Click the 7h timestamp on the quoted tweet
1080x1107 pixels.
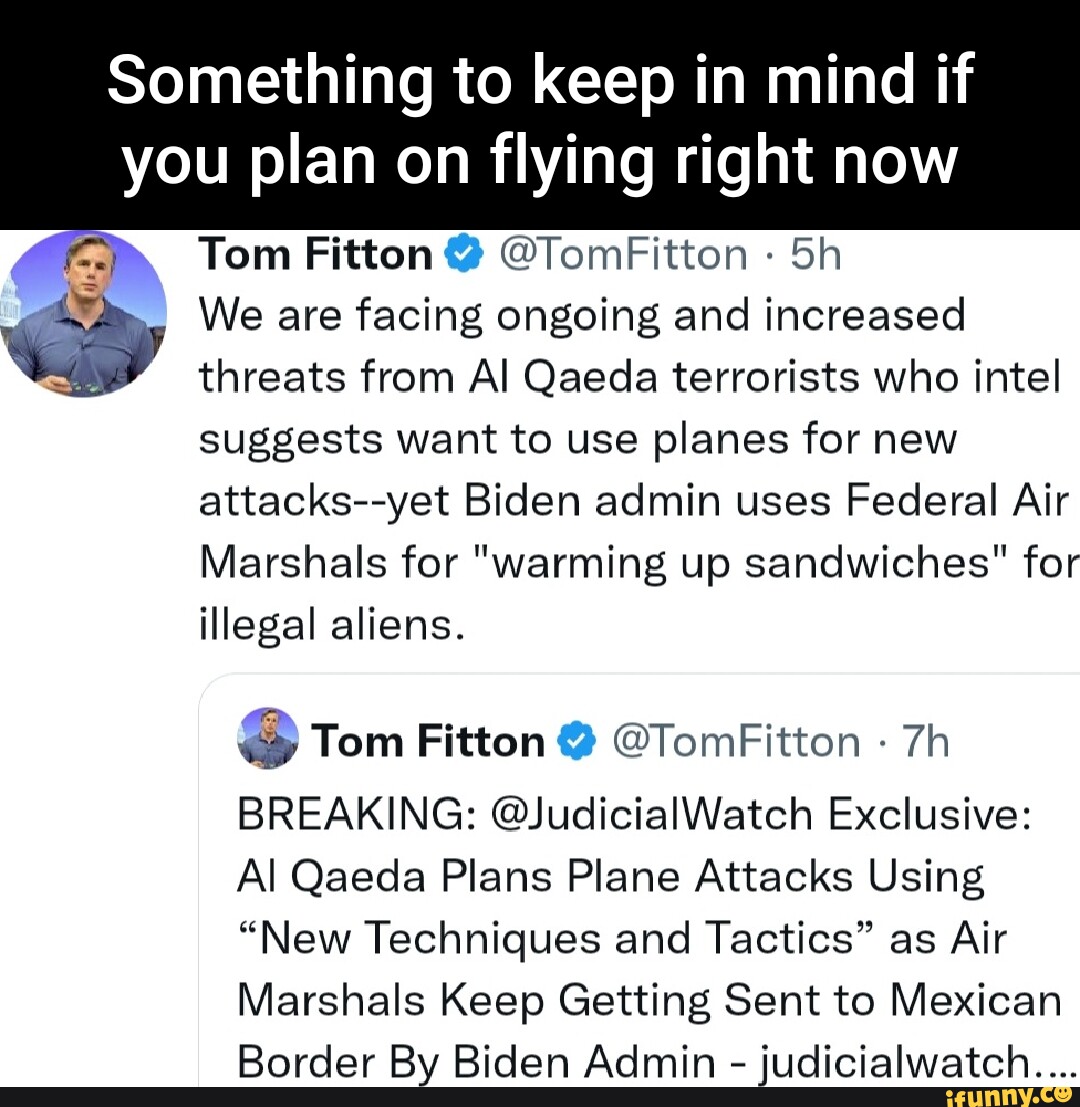tap(926, 741)
